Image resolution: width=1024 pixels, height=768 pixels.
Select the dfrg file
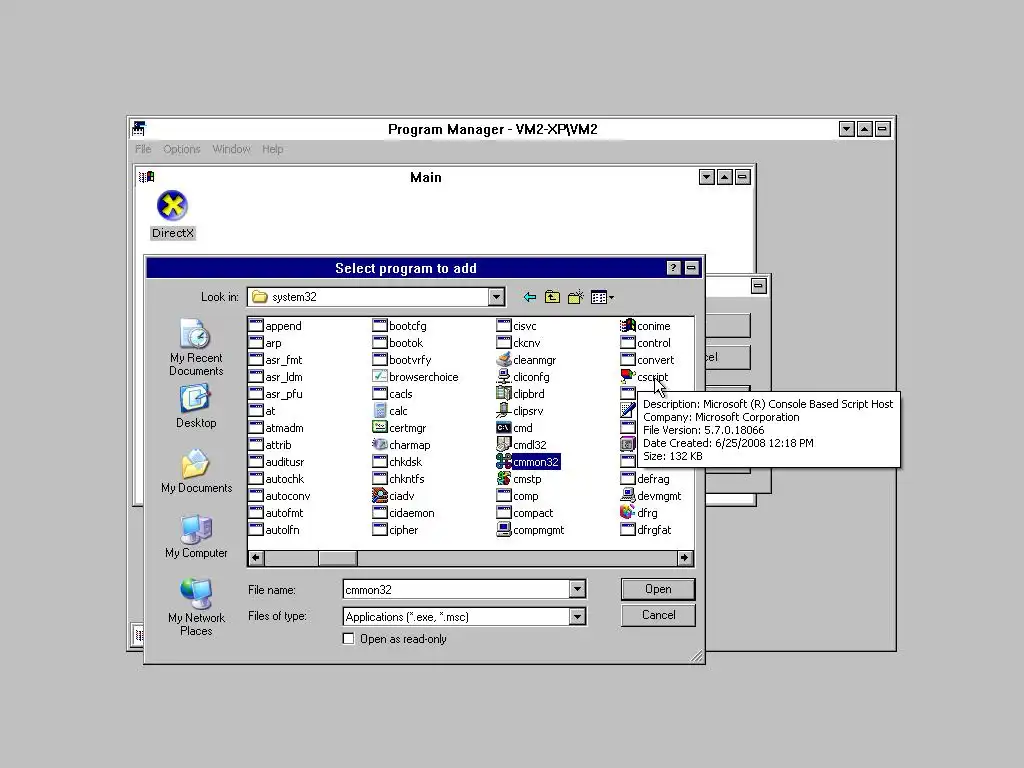coord(639,513)
